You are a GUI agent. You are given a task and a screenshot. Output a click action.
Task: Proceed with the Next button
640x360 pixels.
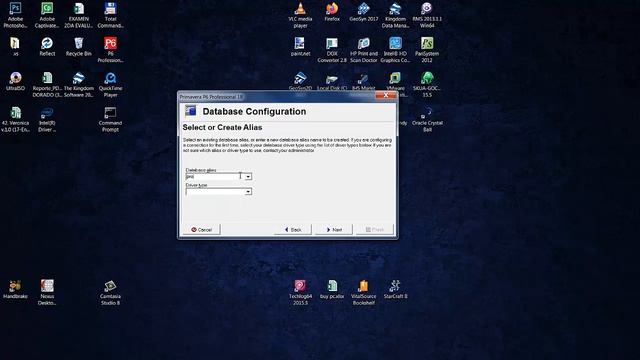334,230
